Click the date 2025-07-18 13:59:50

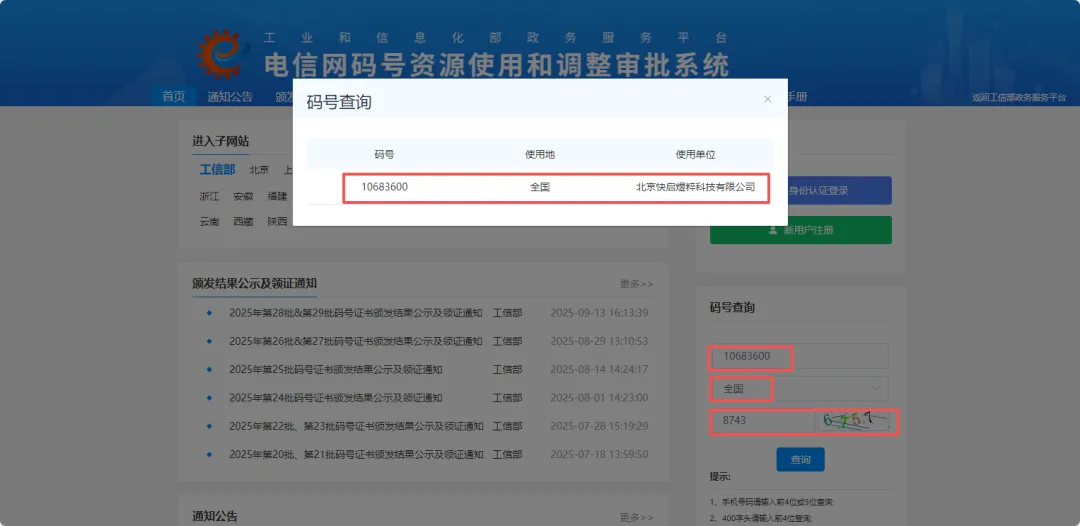point(599,454)
